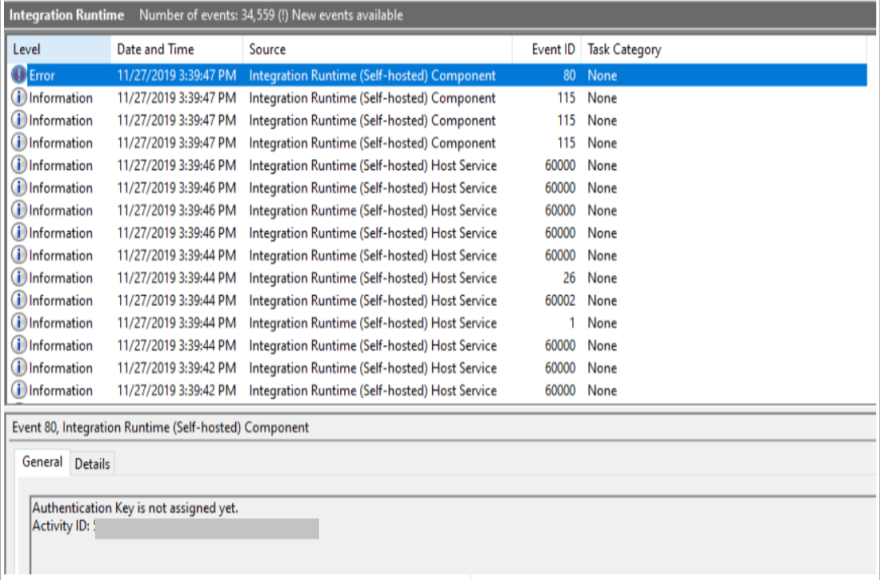Sort the list by the Event ID column header
Screen dimensions: 880x580
point(553,49)
